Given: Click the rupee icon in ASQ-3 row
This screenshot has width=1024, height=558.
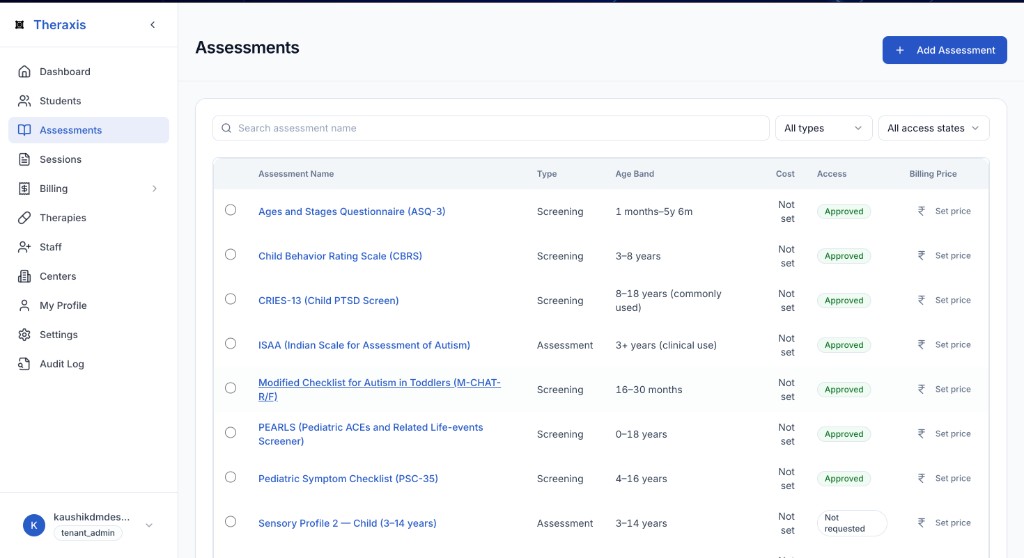Looking at the screenshot, I should click(921, 211).
